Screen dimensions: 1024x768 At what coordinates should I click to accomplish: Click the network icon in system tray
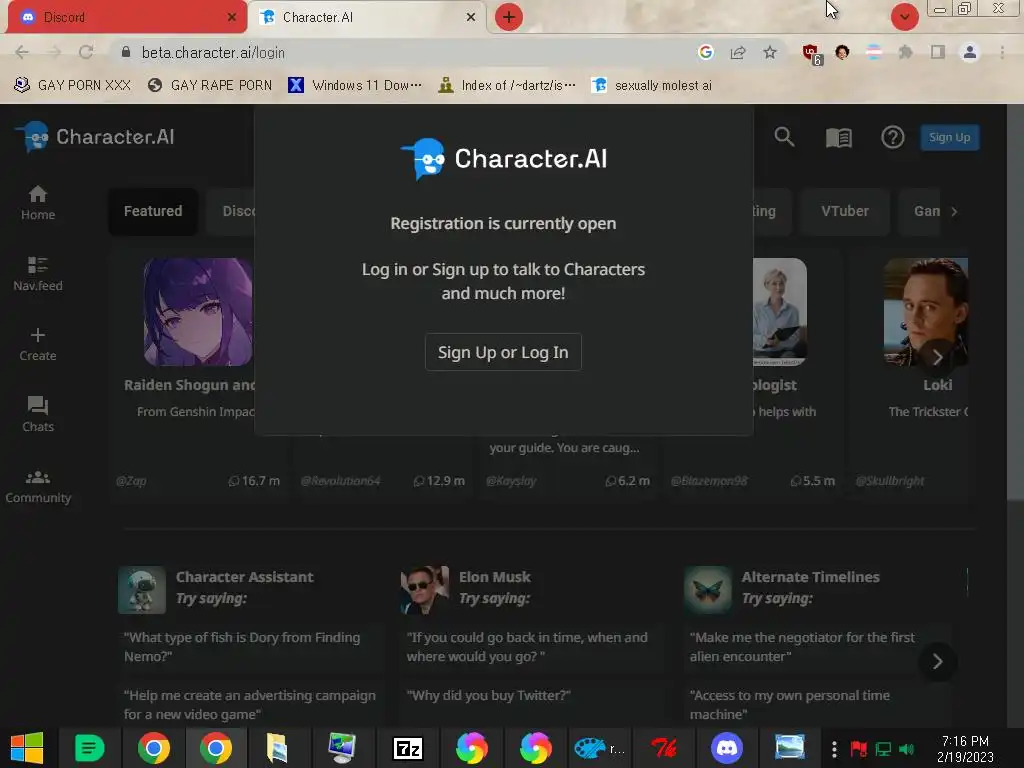(883, 749)
